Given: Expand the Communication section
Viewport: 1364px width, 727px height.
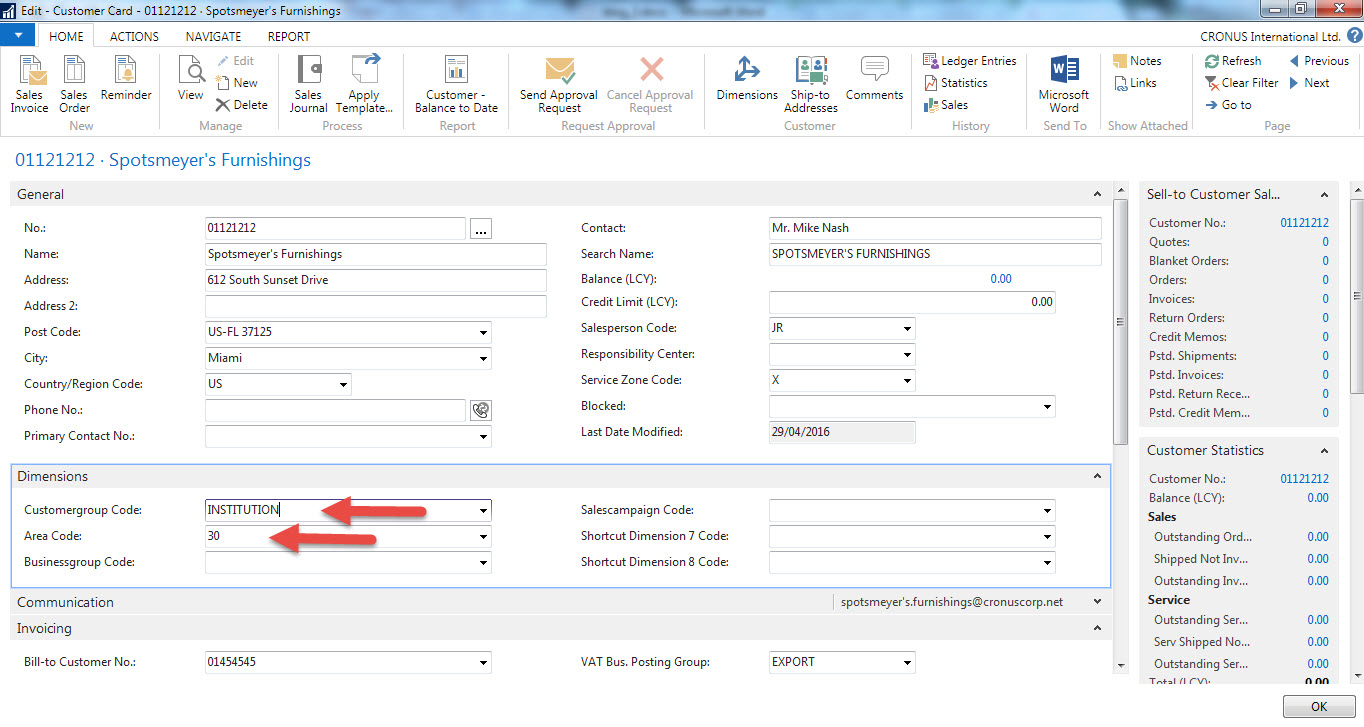Looking at the screenshot, I should click(1097, 602).
